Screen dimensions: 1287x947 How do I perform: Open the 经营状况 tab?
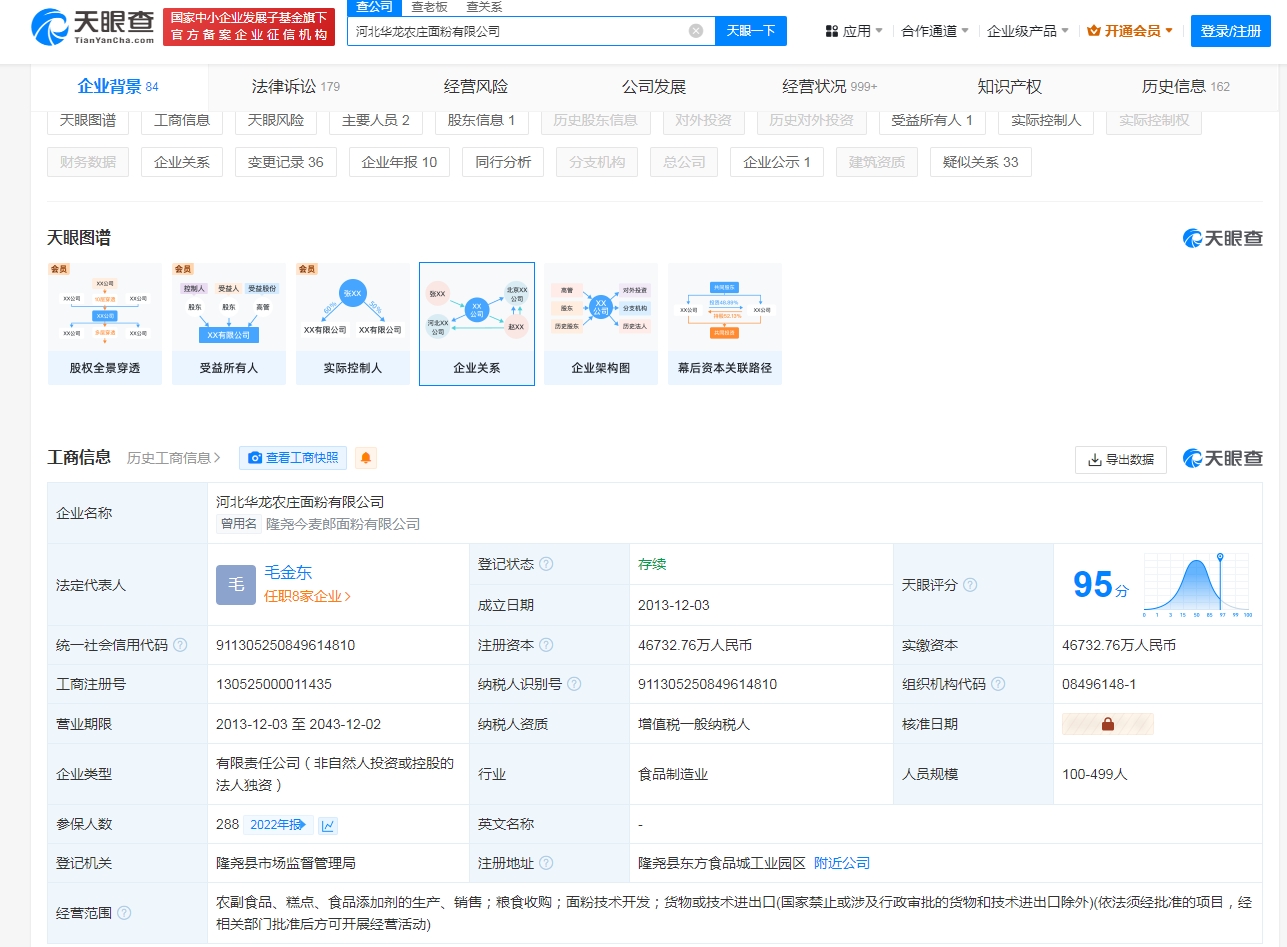pos(830,87)
